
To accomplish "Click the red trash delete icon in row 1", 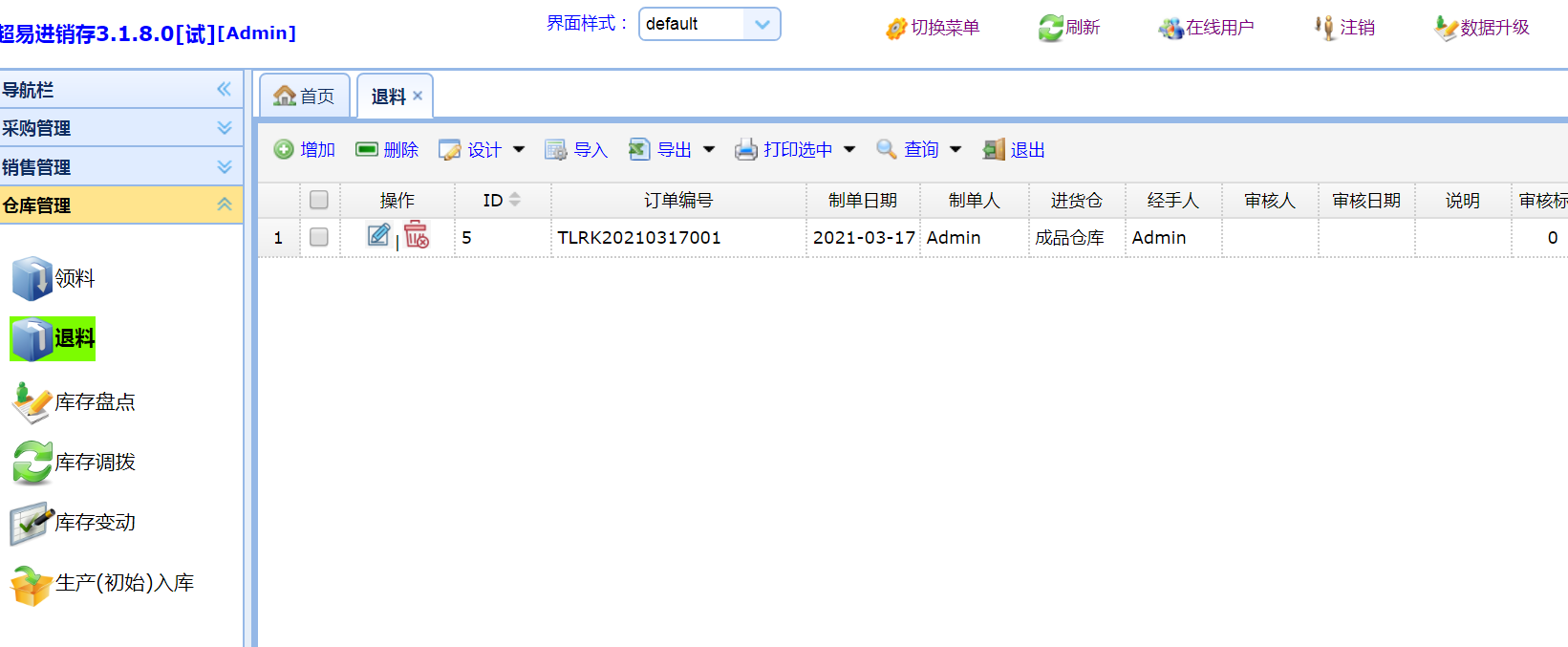I will point(417,235).
